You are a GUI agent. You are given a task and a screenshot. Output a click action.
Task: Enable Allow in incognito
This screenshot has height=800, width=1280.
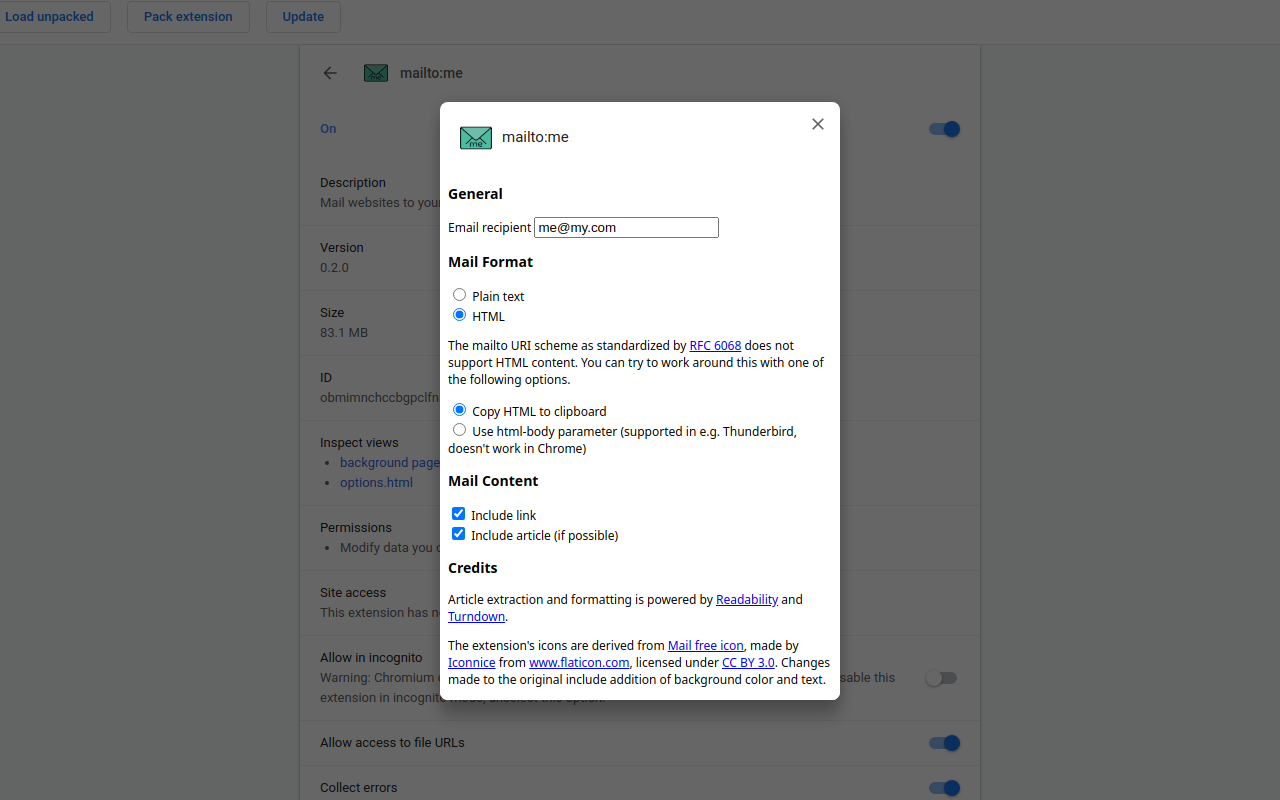[x=941, y=677]
